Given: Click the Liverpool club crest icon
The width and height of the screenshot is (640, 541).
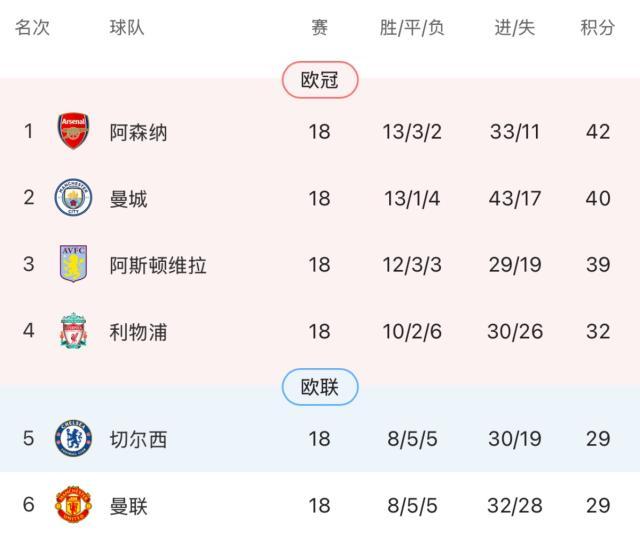Looking at the screenshot, I should click(x=73, y=331).
